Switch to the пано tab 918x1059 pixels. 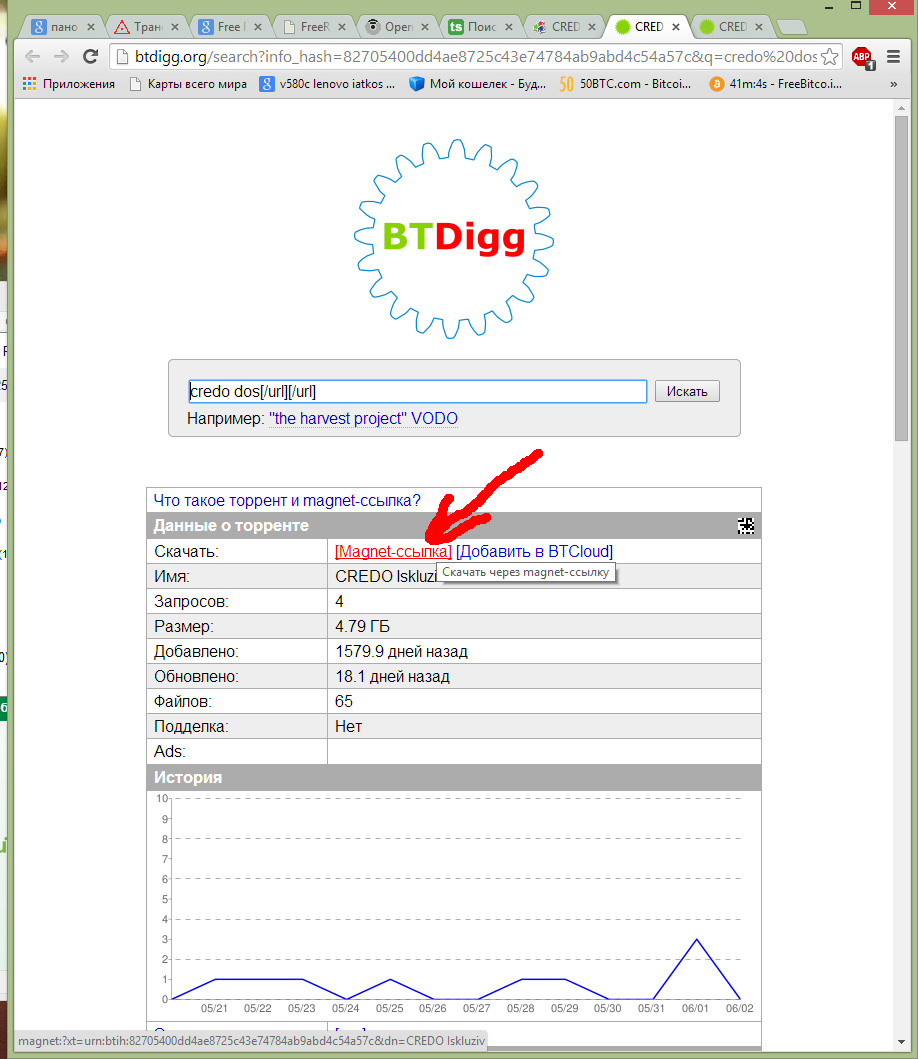(x=64, y=27)
